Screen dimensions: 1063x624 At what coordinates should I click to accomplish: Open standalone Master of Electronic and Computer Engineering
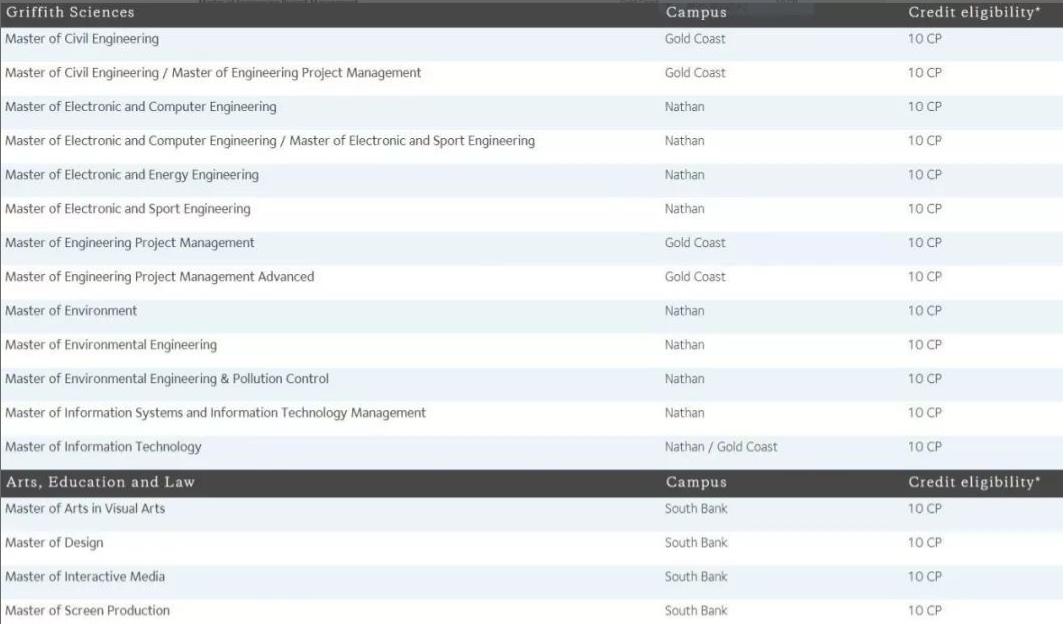tap(141, 107)
